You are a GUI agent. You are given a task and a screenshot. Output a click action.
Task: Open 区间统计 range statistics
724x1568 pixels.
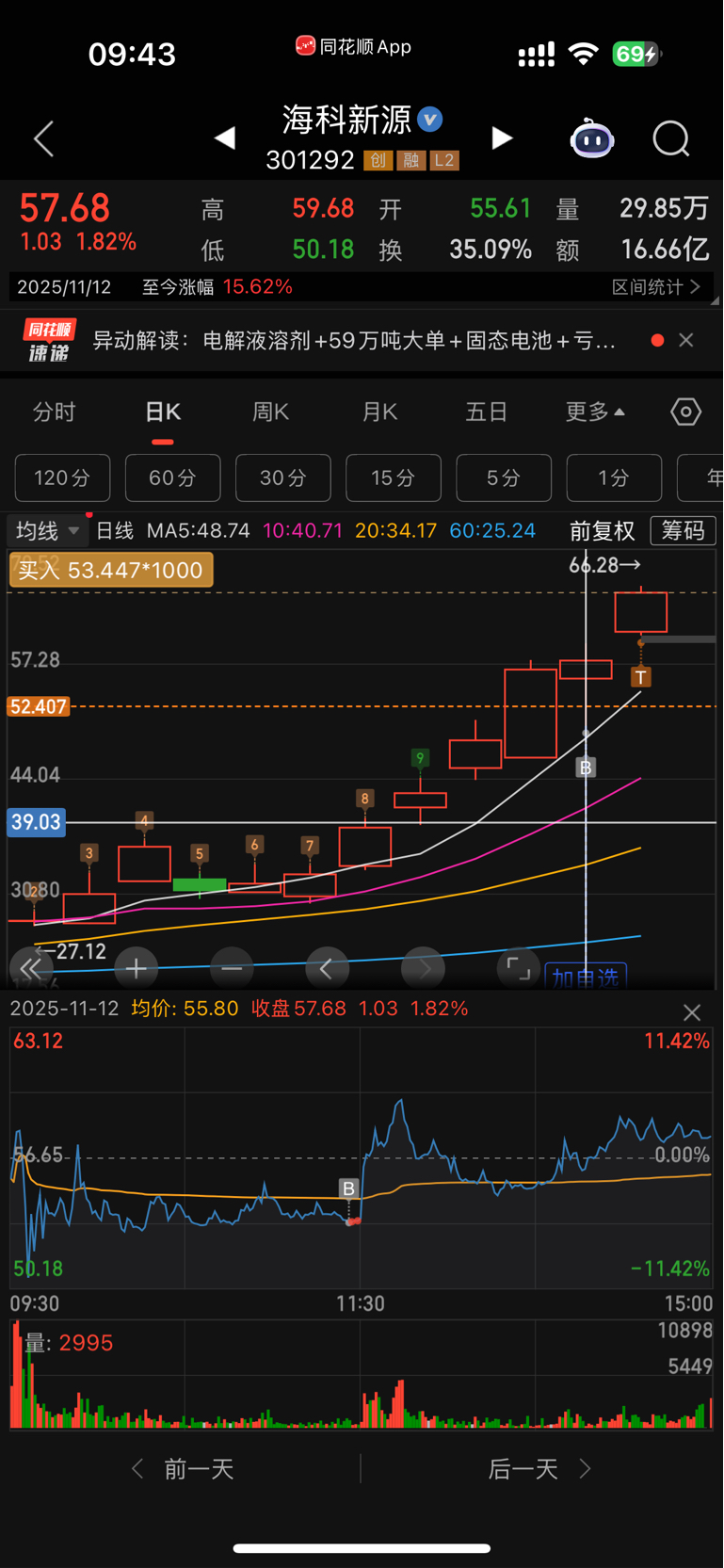(x=656, y=286)
